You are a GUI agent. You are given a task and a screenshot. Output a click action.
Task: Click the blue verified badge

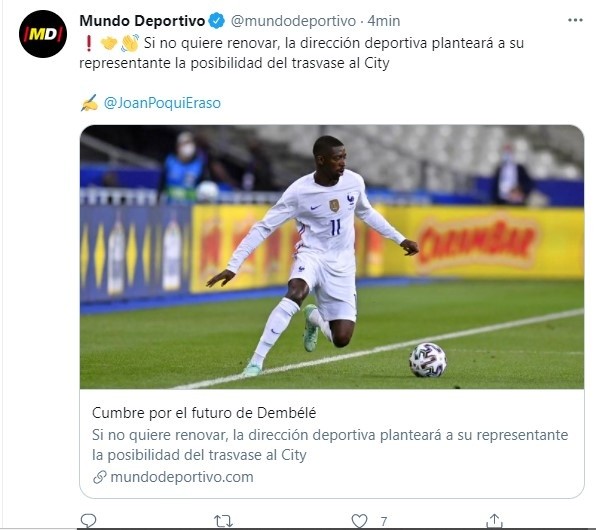click(217, 21)
